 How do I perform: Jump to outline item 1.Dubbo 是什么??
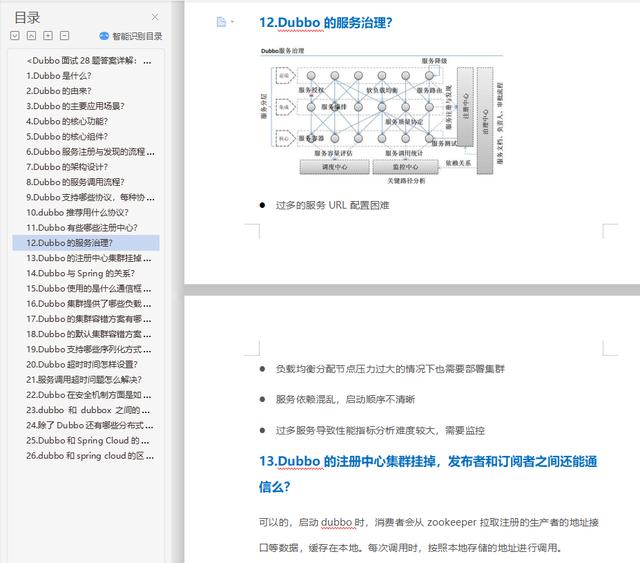pos(59,76)
